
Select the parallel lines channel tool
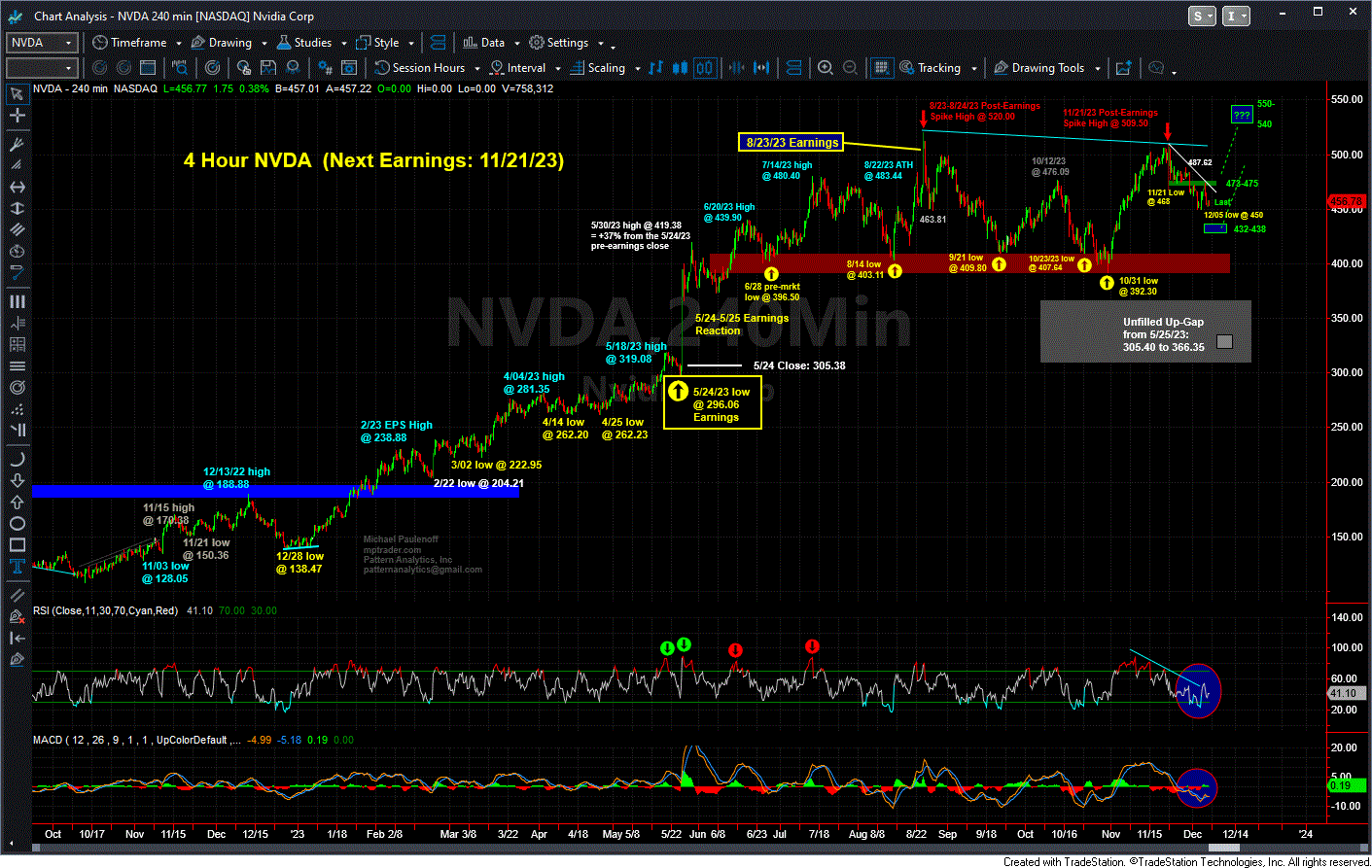click(x=17, y=229)
